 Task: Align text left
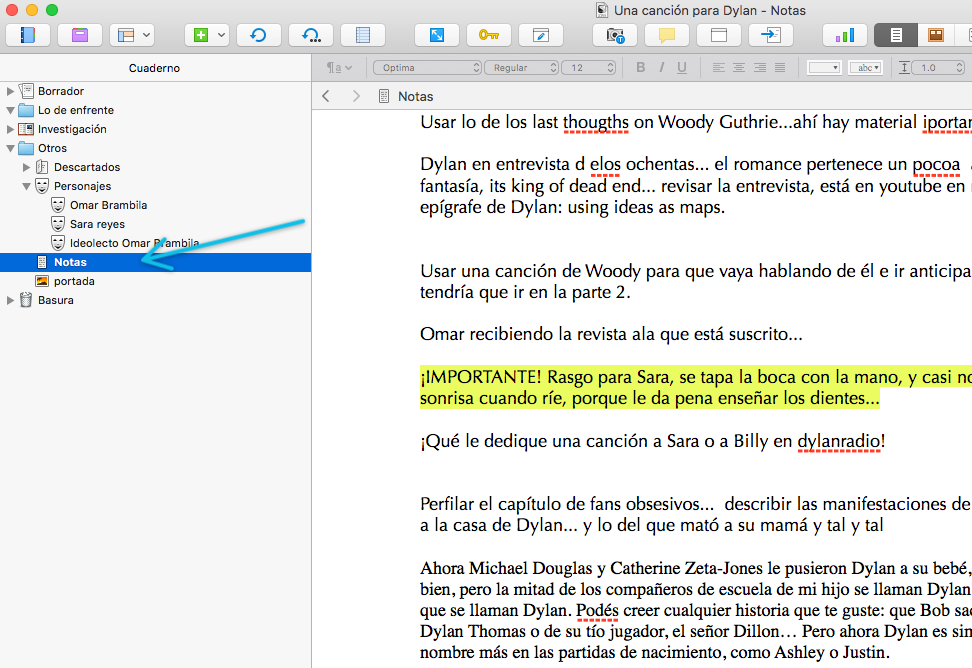[x=718, y=68]
